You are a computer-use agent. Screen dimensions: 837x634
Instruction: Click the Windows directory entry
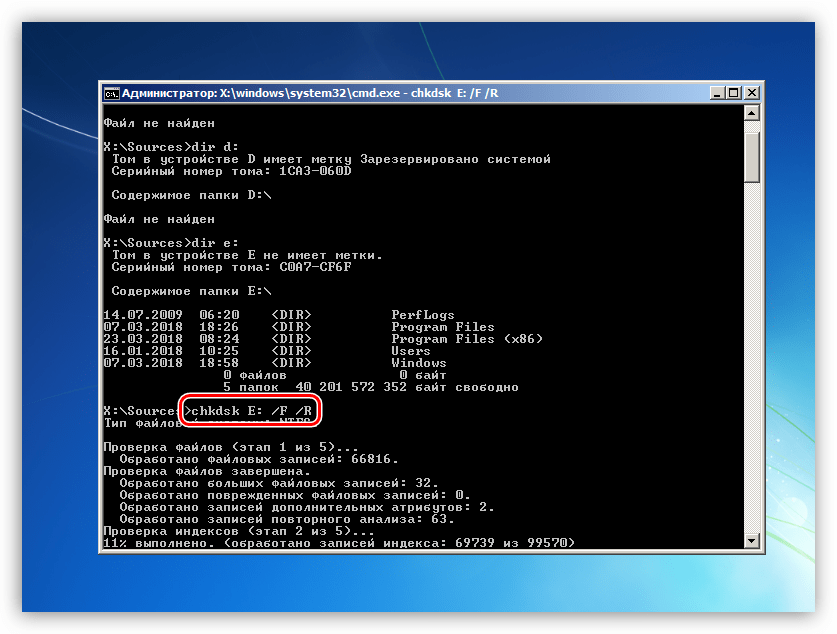[418, 363]
